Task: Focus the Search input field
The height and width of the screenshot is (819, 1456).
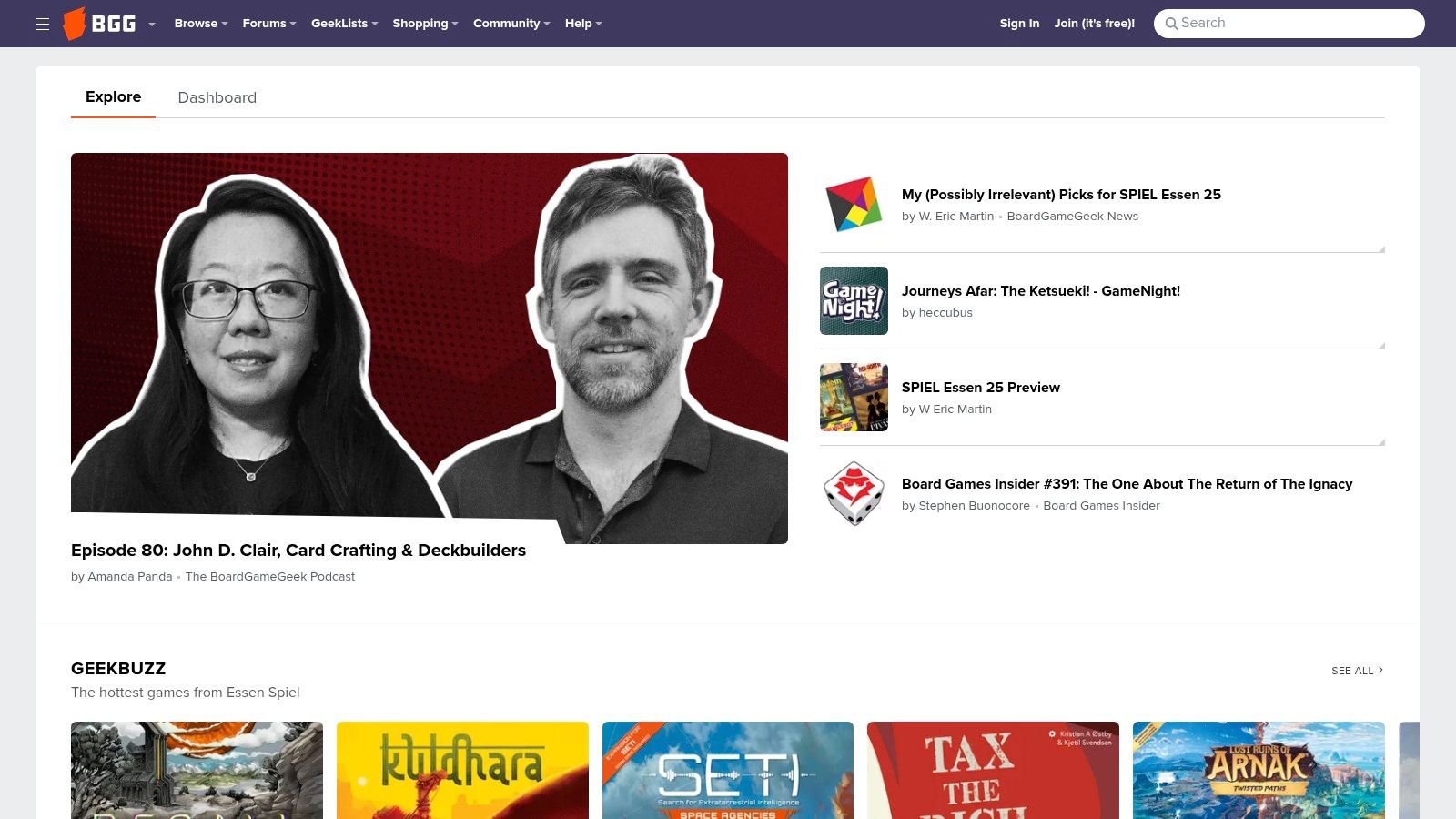Action: (x=1289, y=24)
